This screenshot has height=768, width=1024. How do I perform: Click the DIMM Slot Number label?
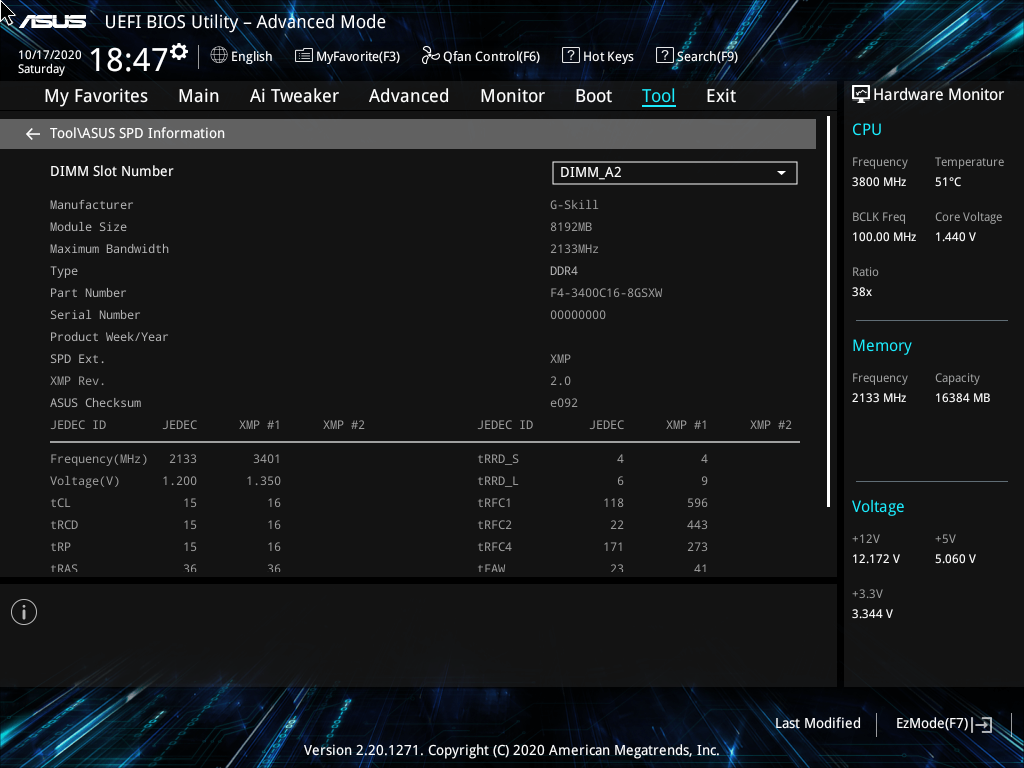[x=112, y=171]
